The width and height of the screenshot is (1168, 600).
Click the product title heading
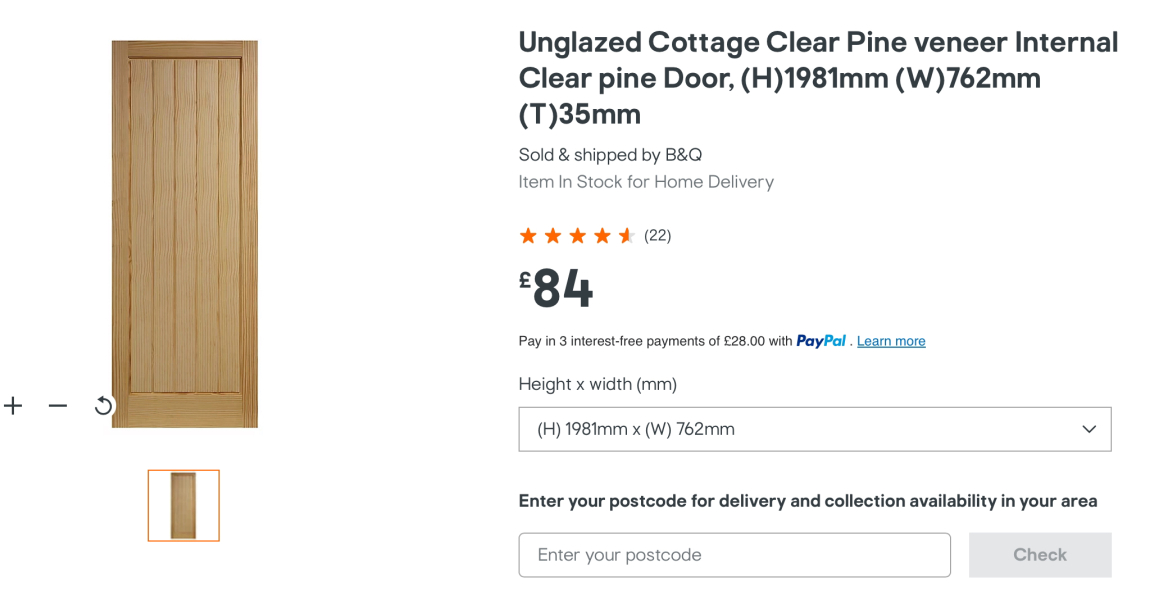[x=818, y=77]
